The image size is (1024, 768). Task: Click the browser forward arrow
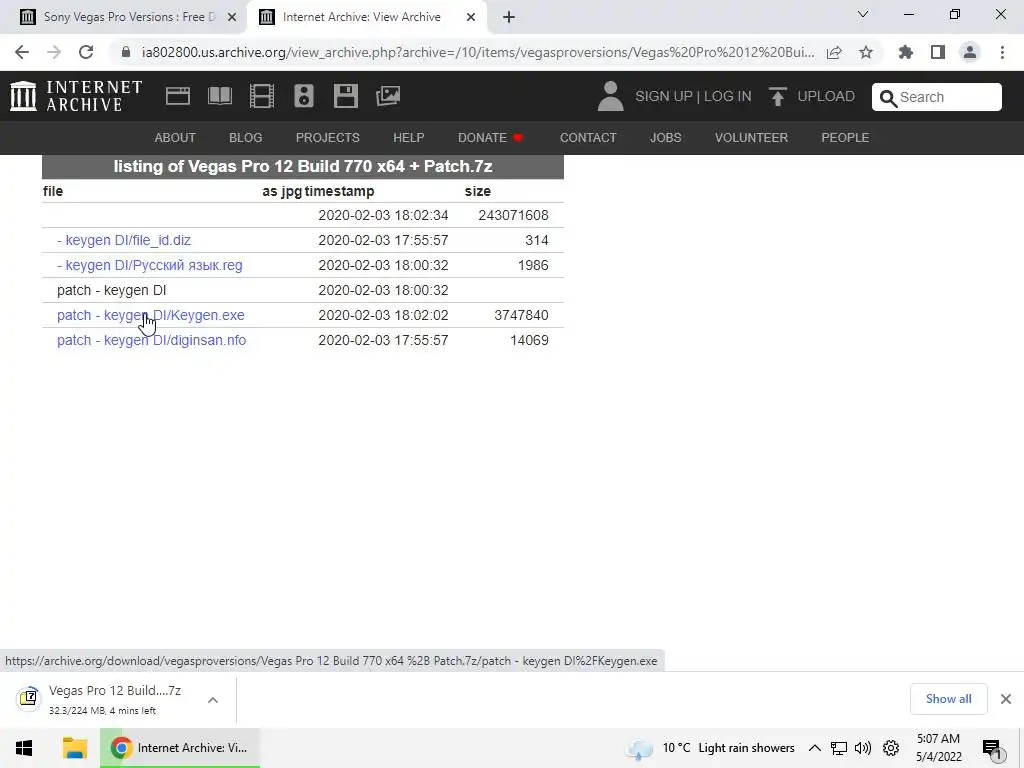click(54, 52)
